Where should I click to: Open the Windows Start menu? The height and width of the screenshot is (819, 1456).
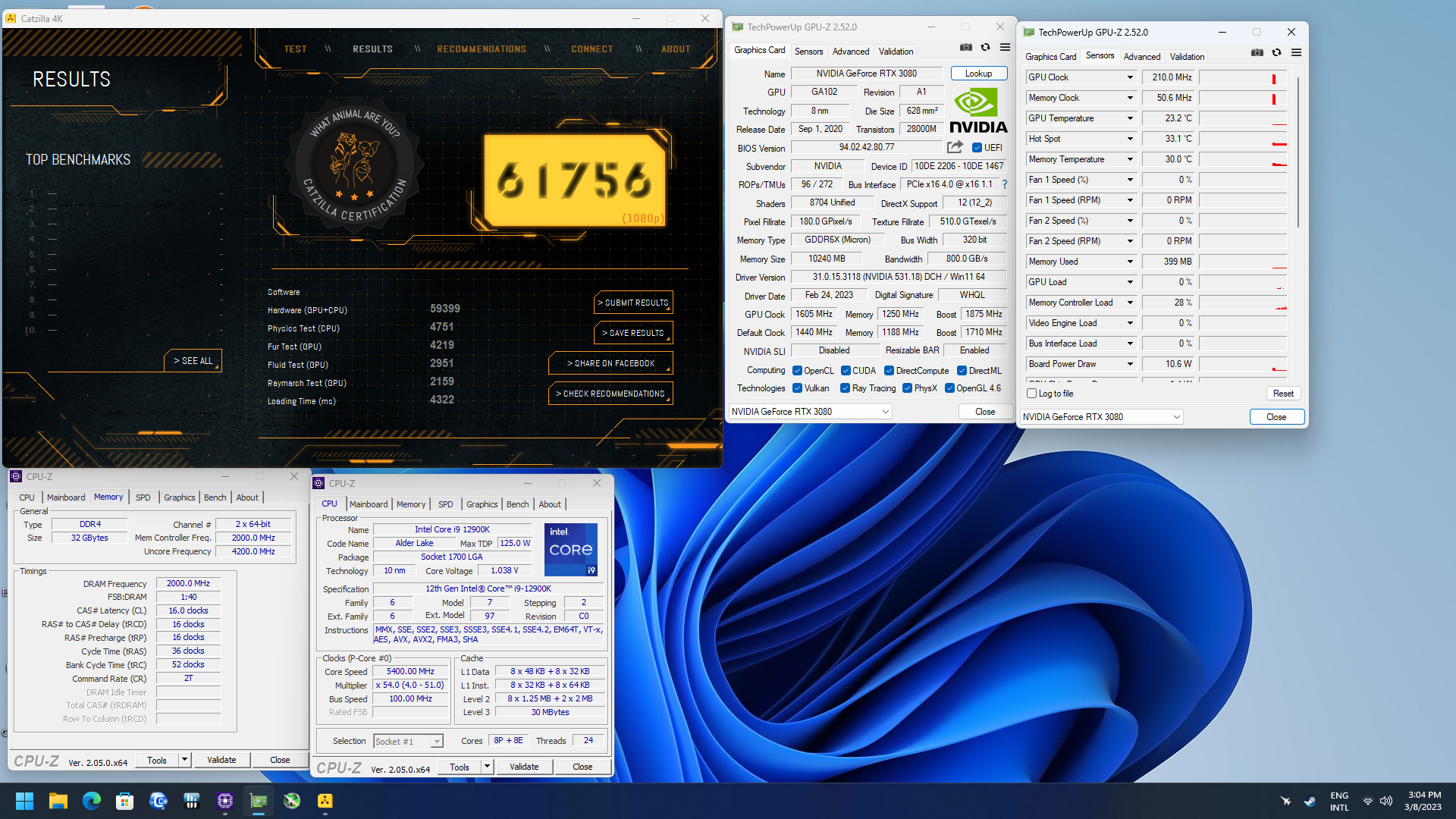click(24, 801)
